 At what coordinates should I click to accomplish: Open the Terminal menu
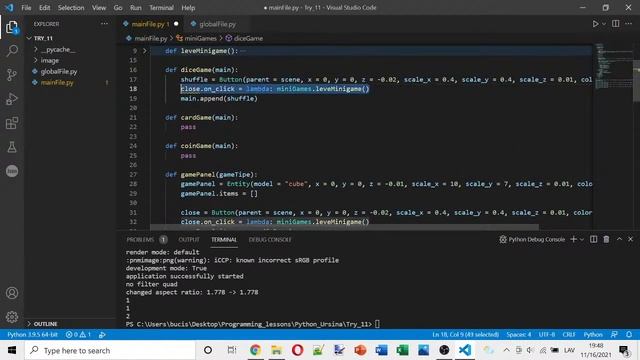coord(161,7)
